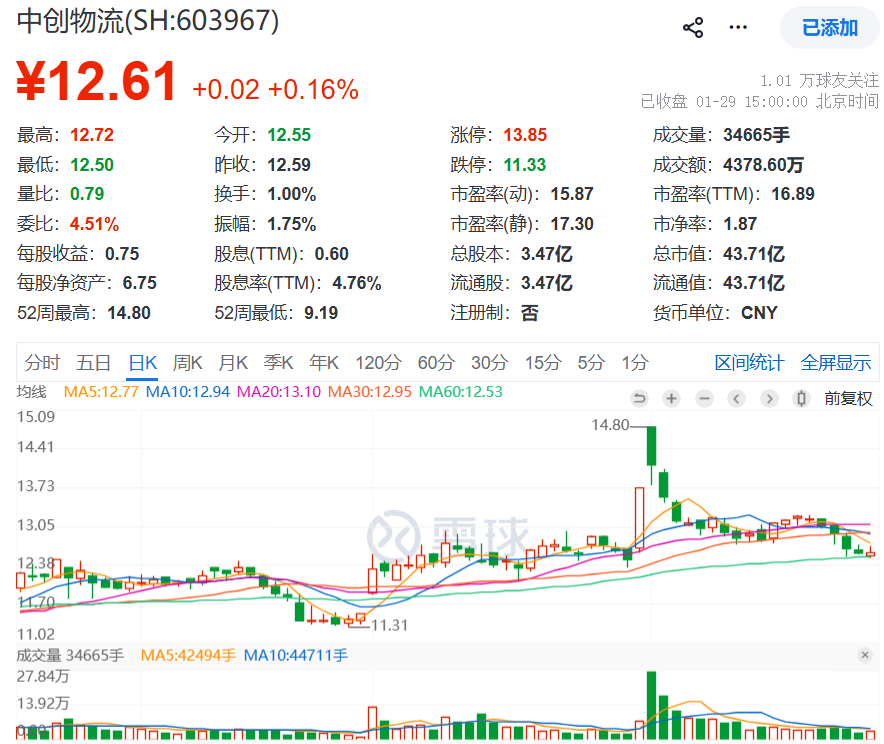Click the candlestick style icon
This screenshot has width=884, height=744.
801,399
